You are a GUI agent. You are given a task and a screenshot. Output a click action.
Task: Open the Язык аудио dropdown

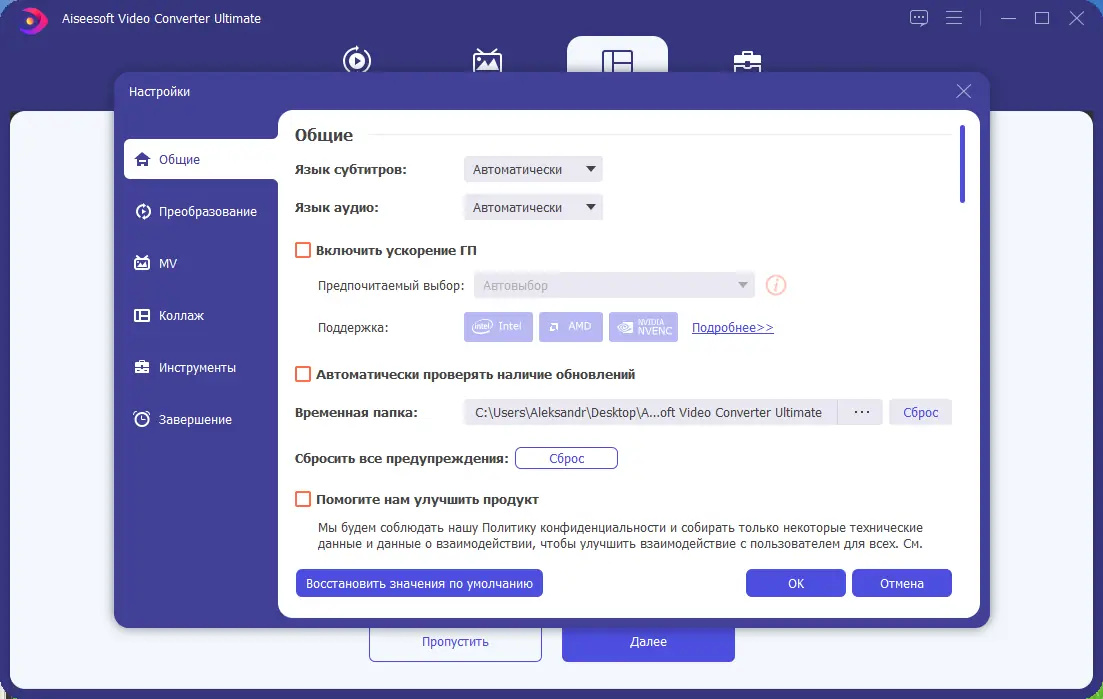pyautogui.click(x=533, y=207)
